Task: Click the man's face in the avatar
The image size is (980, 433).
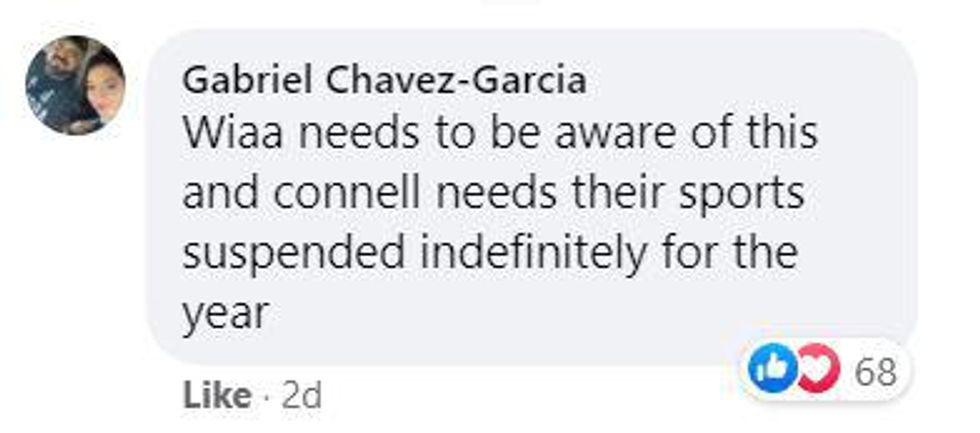Action: pyautogui.click(x=58, y=72)
